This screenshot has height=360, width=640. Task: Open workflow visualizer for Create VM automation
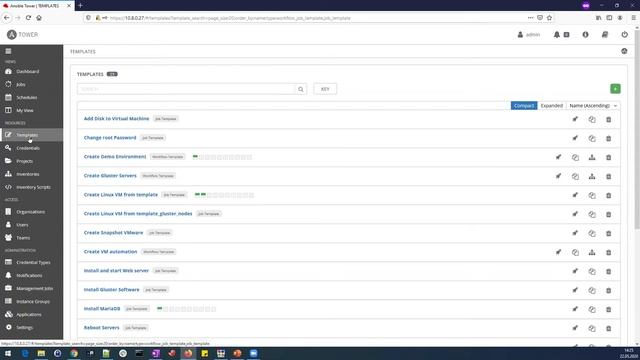[592, 252]
